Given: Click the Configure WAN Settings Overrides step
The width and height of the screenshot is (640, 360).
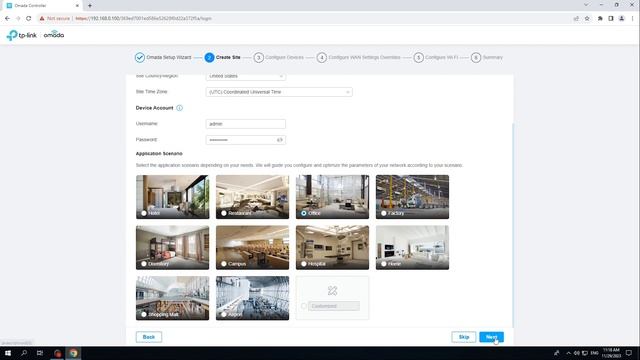Looking at the screenshot, I should [359, 58].
